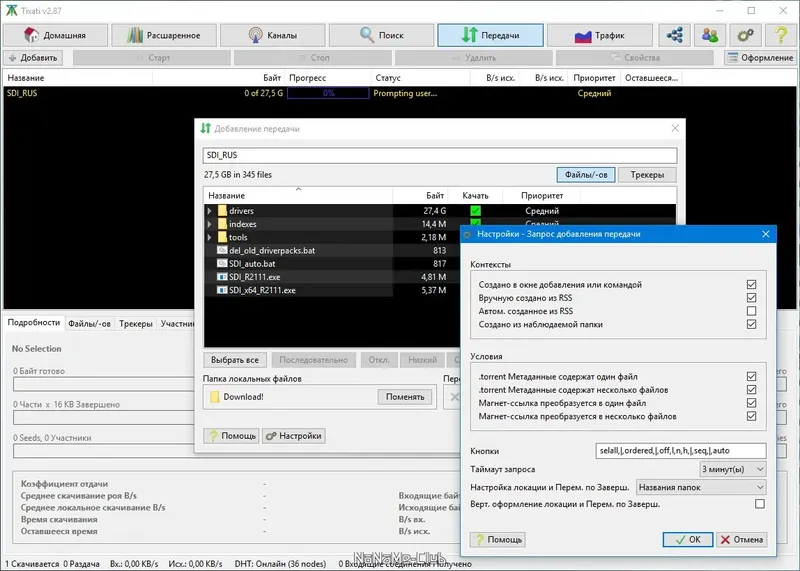The height and width of the screenshot is (571, 800).
Task: Open the Оформление layout button
Action: point(761,58)
